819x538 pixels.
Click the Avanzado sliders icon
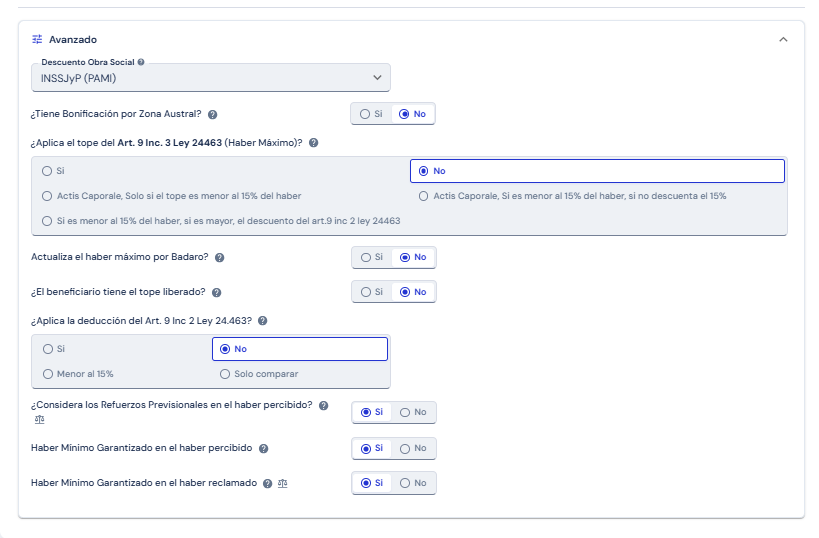pos(37,39)
